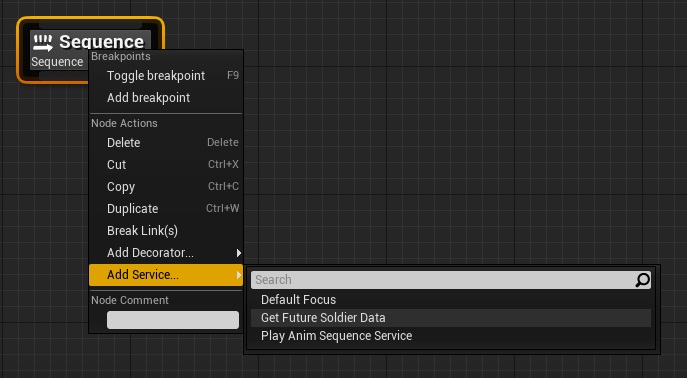Add the Play Anim Sequence Service
This screenshot has height=378, width=687.
451,336
